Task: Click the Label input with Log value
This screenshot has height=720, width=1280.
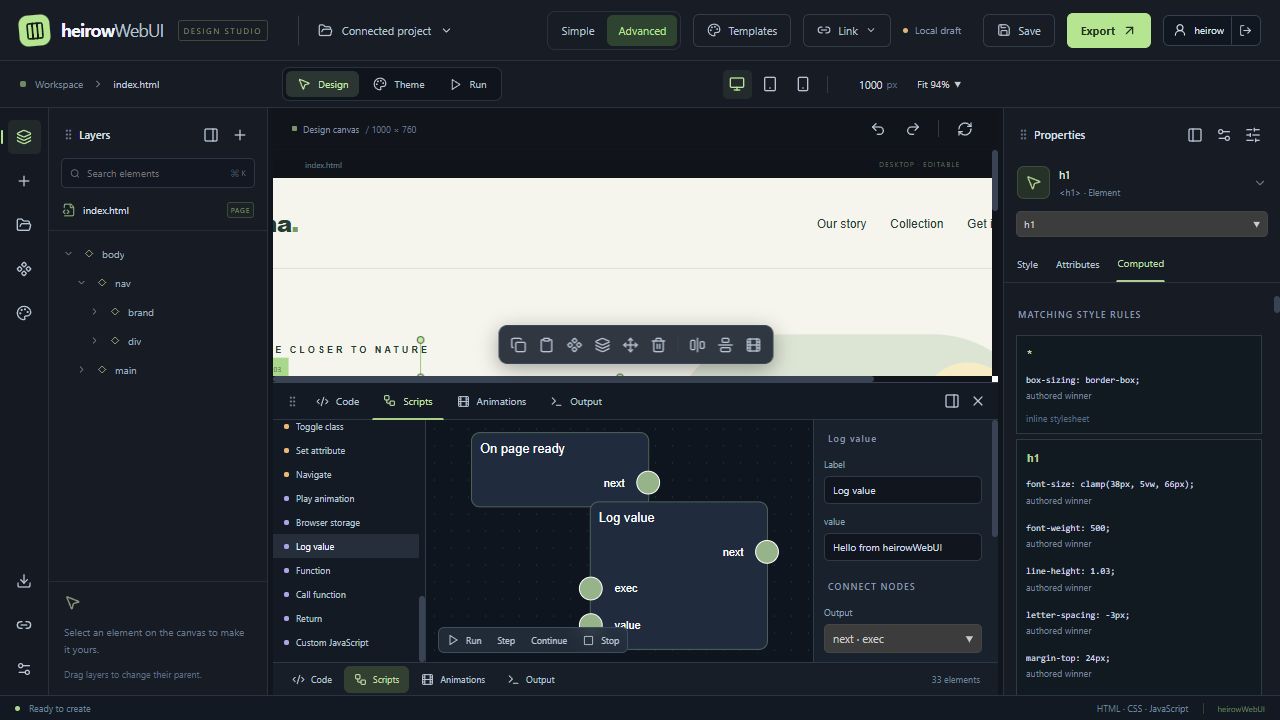Action: 902,490
